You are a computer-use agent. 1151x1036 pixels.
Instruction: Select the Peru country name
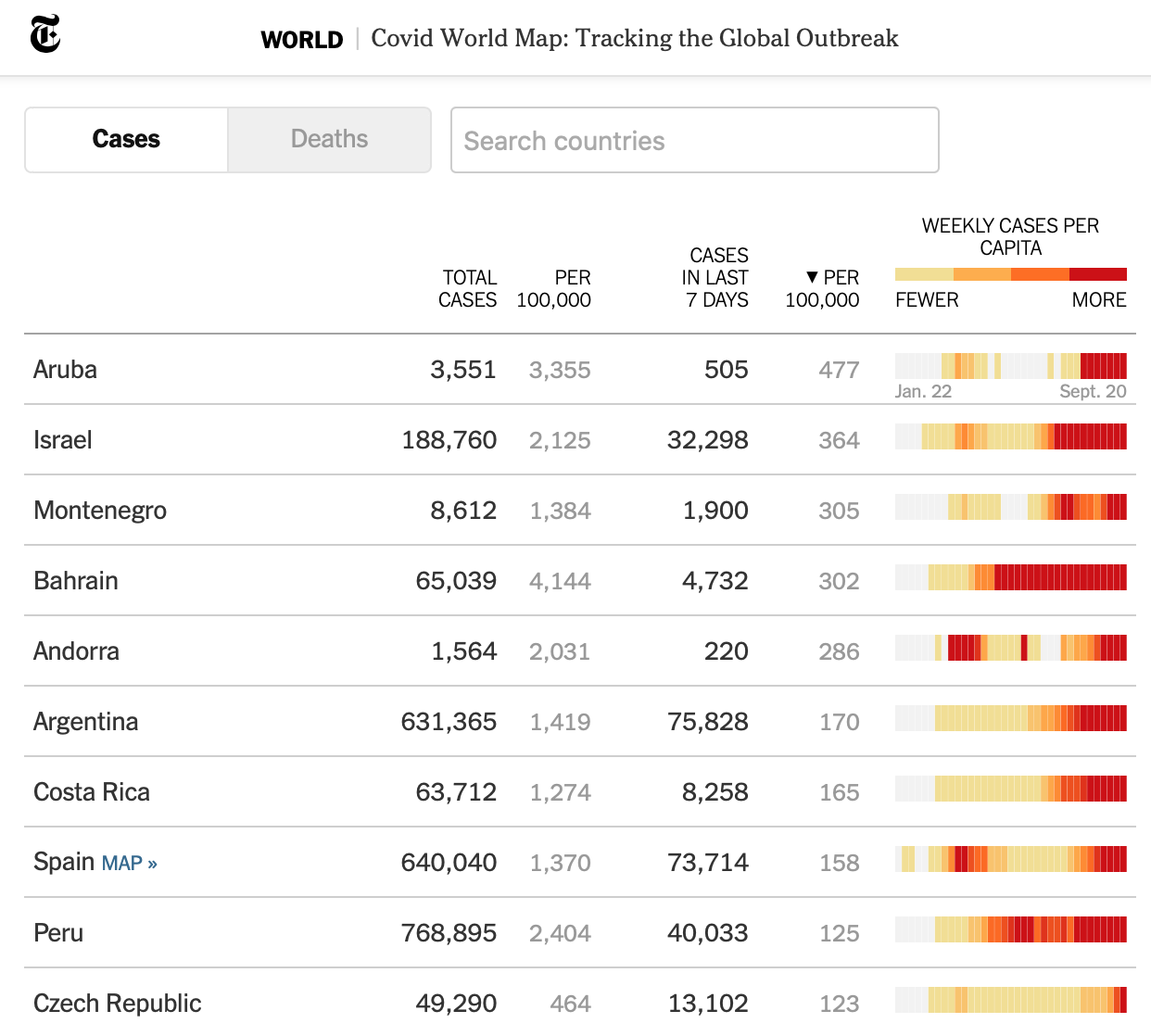58,933
